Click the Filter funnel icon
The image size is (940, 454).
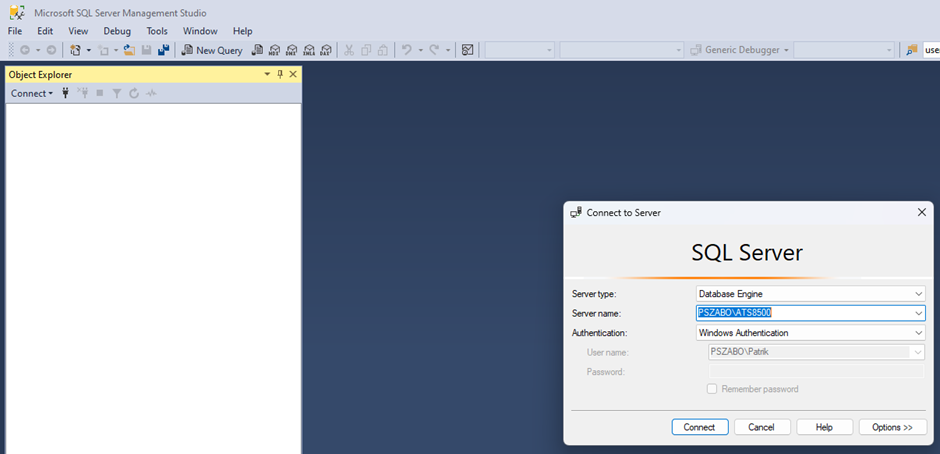(x=117, y=93)
